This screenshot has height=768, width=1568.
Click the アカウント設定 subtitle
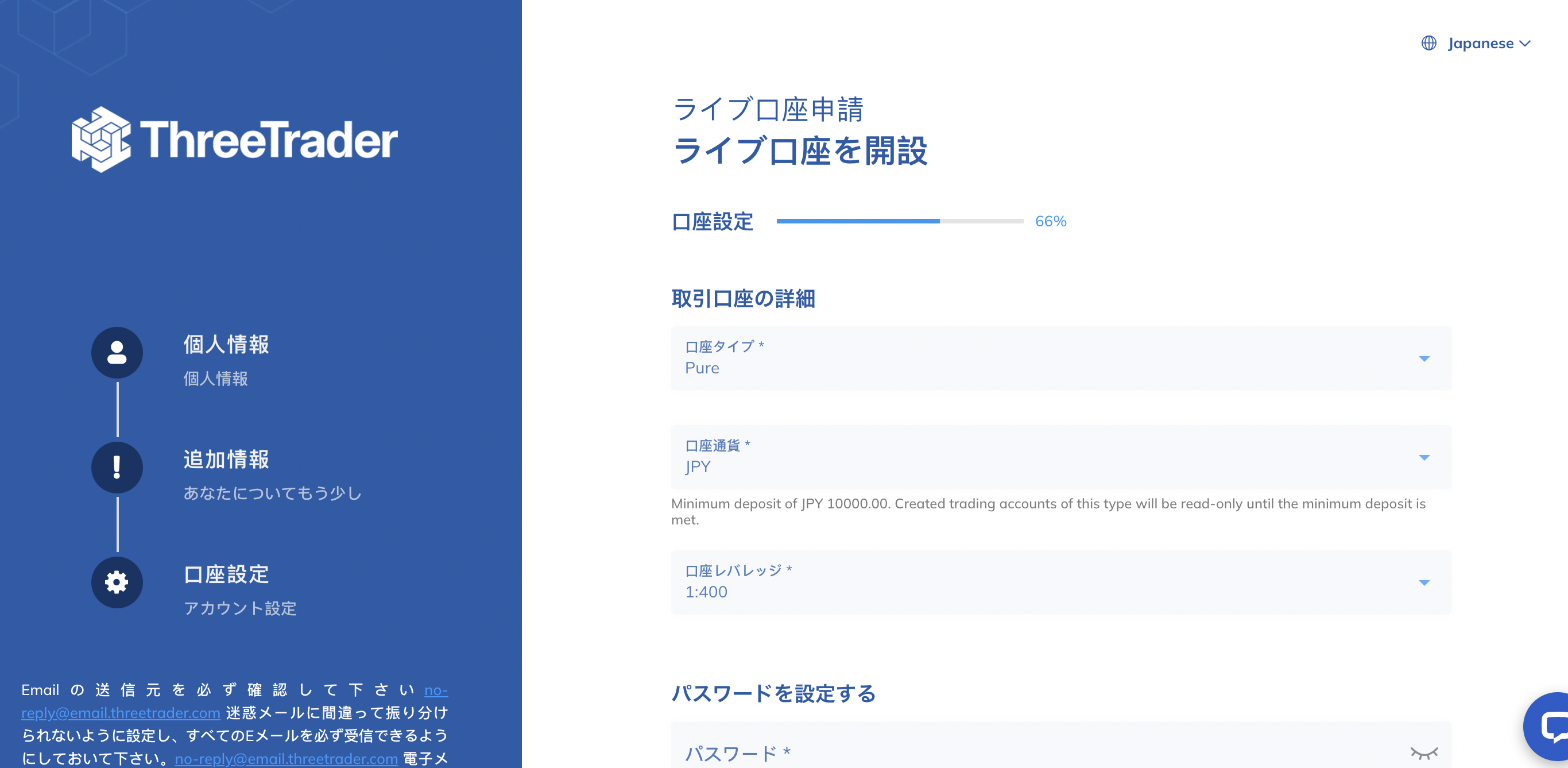(x=240, y=608)
